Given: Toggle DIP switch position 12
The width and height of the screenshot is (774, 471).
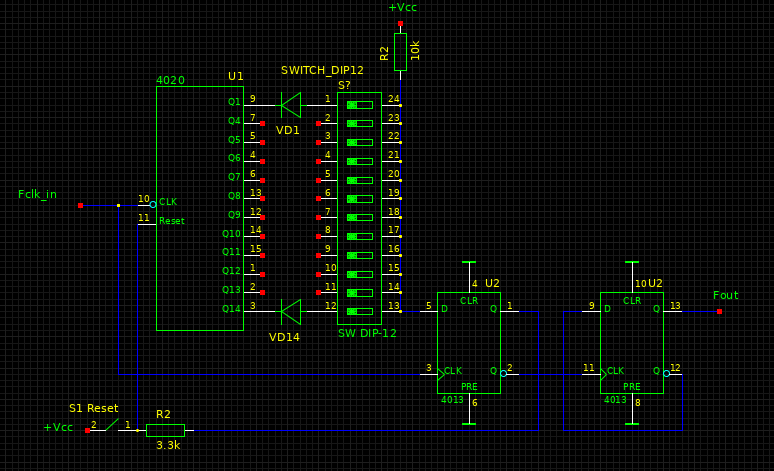Looking at the screenshot, I should tap(359, 311).
